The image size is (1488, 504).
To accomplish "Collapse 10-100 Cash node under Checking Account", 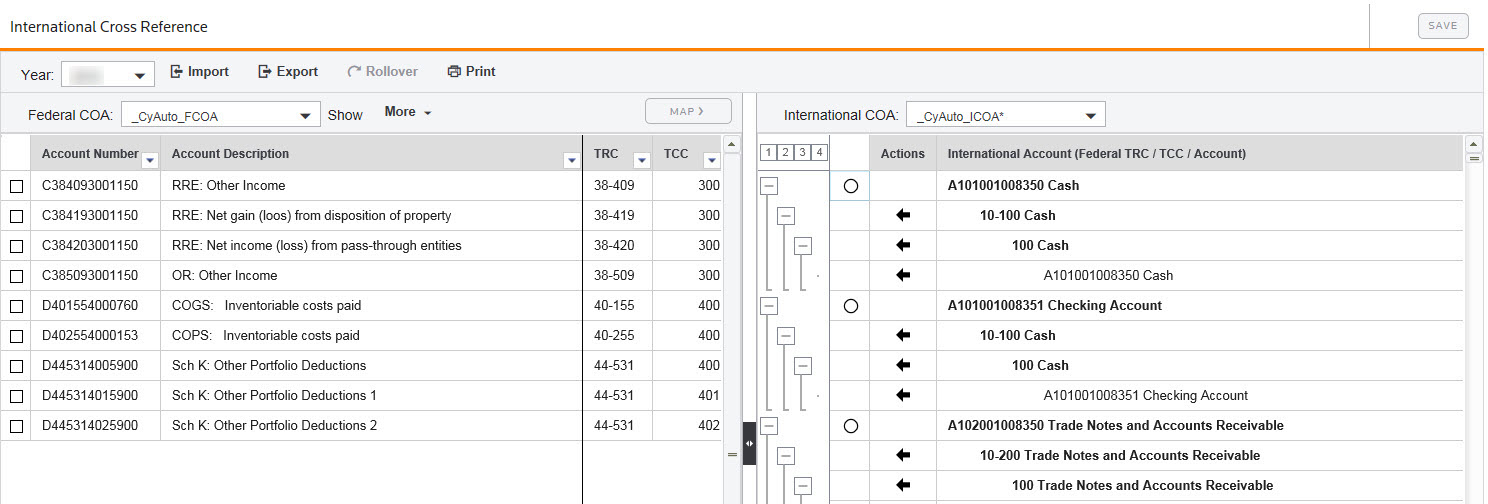I will pyautogui.click(x=786, y=336).
